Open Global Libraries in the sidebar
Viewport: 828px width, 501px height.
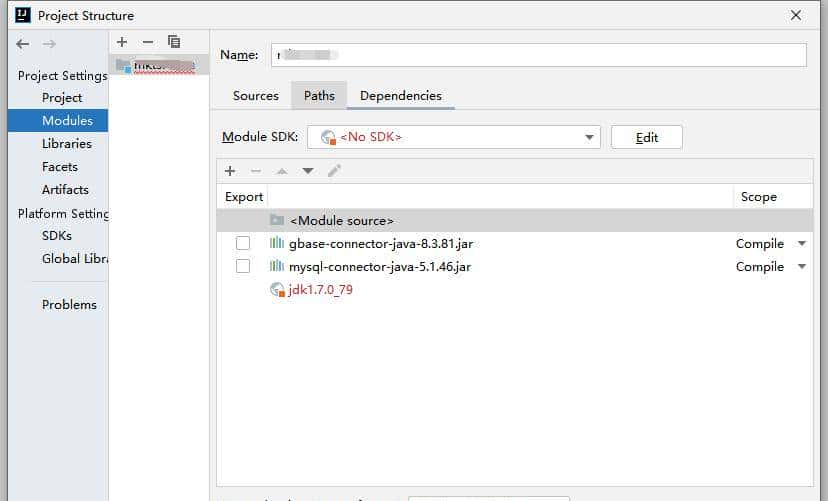(x=75, y=259)
